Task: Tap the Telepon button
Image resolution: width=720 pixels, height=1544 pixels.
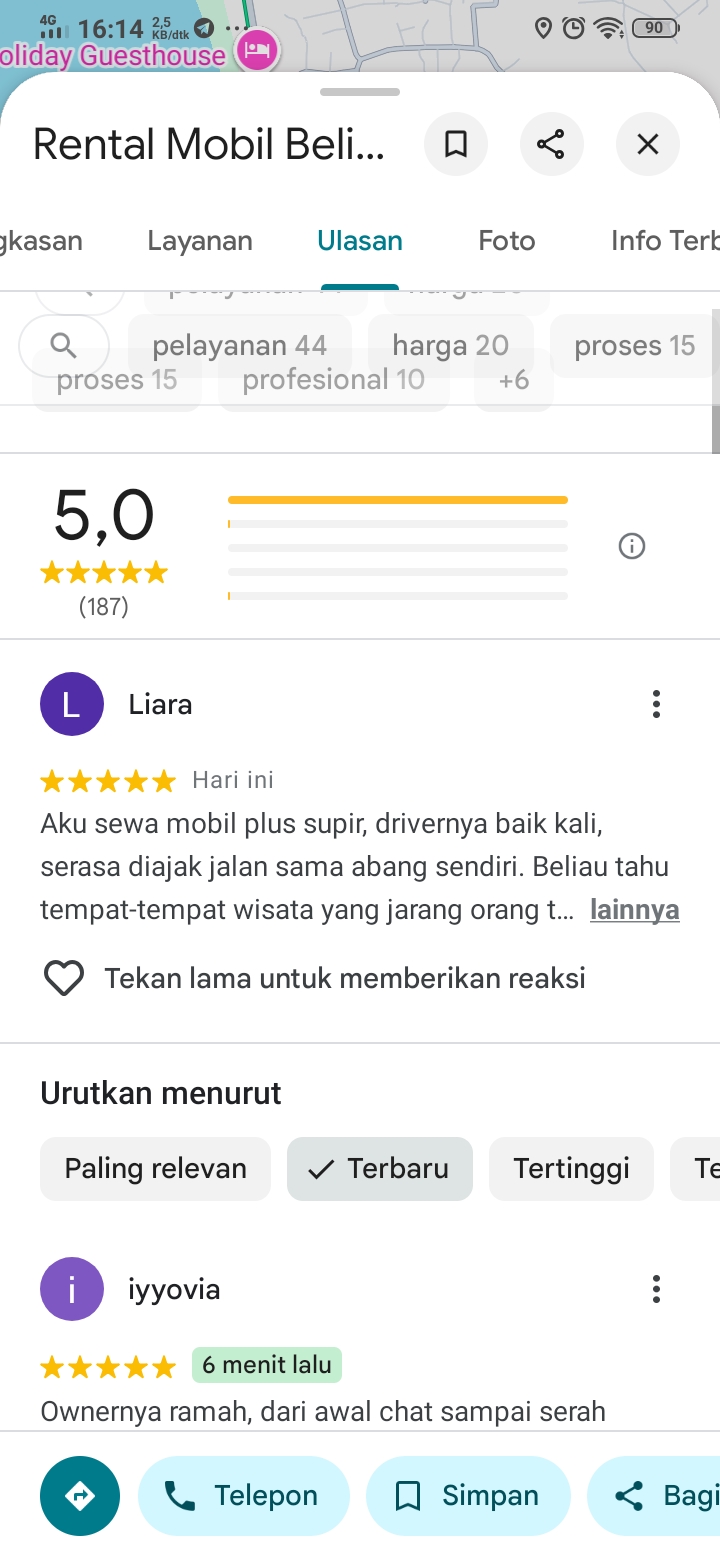Action: coord(244,1496)
